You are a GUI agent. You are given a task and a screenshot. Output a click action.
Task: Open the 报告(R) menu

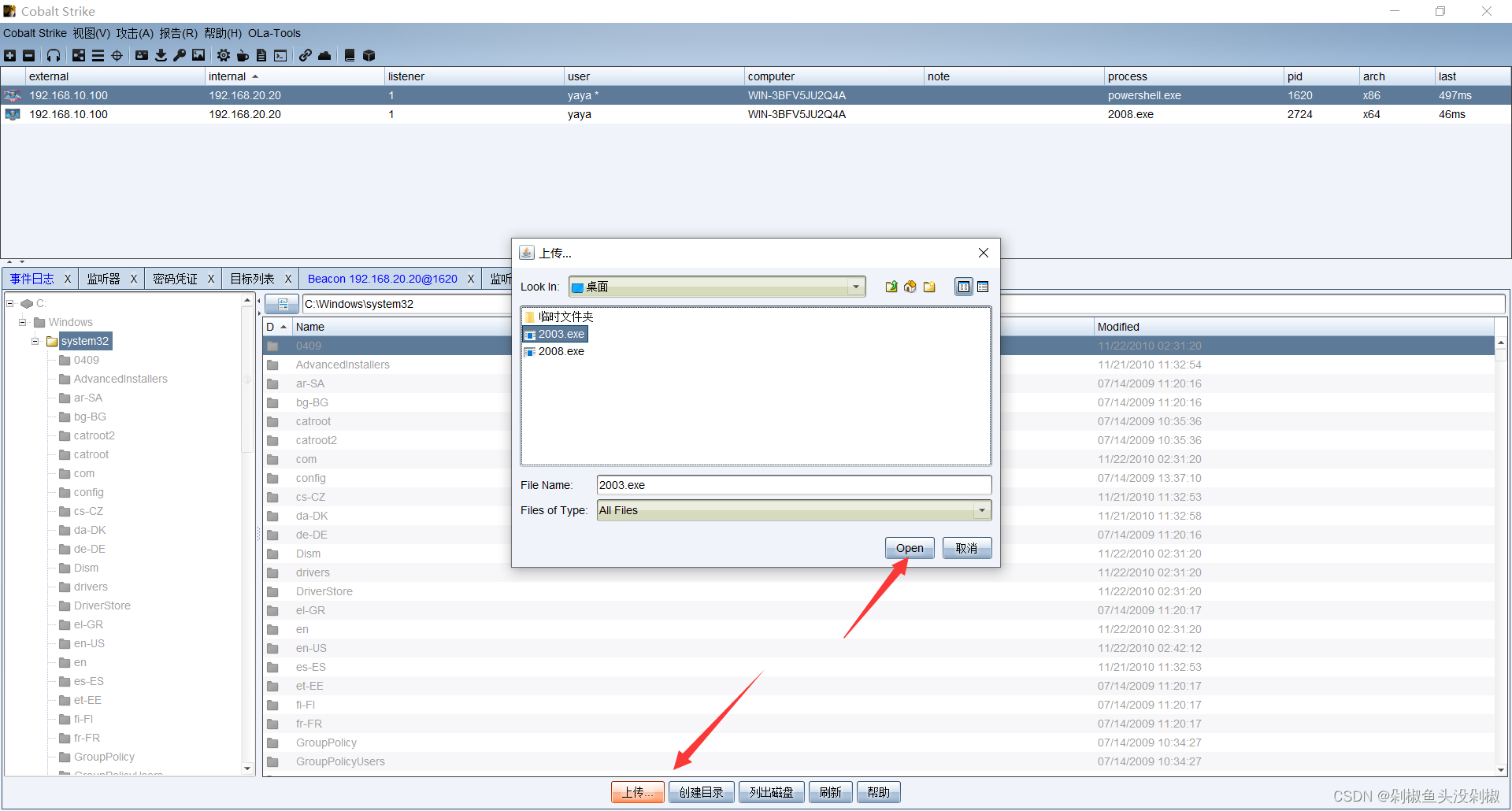tap(178, 33)
